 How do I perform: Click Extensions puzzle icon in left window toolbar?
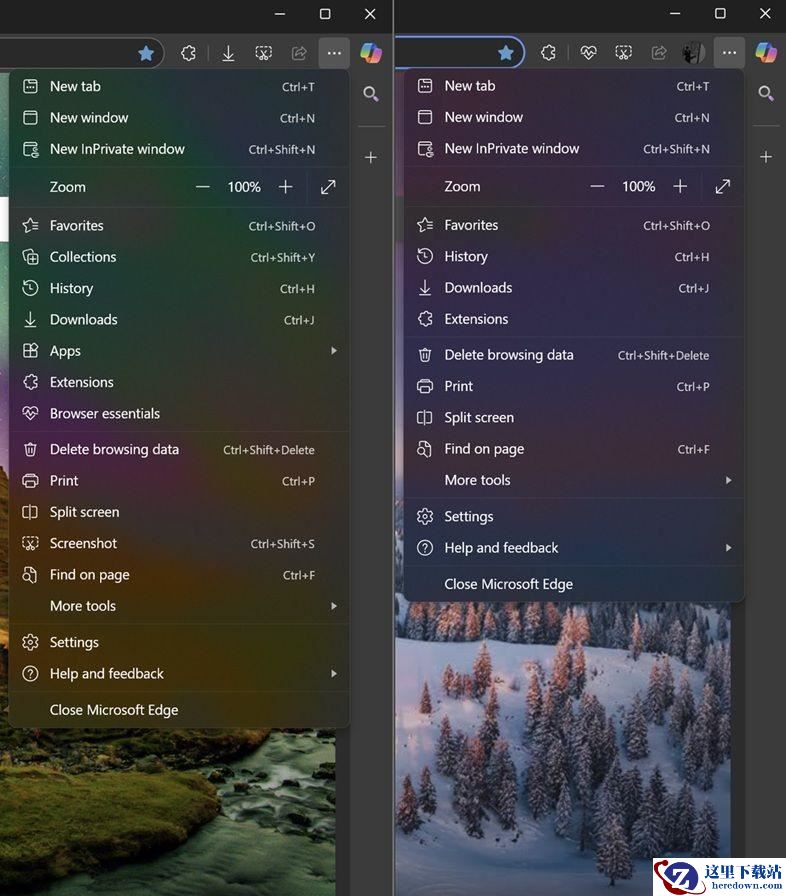[188, 53]
